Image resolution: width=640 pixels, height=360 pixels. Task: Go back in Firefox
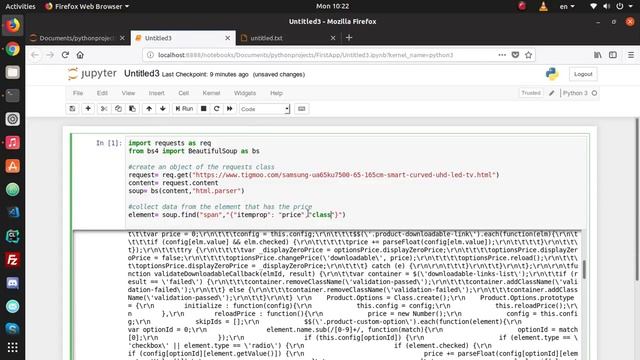pyautogui.click(x=35, y=55)
